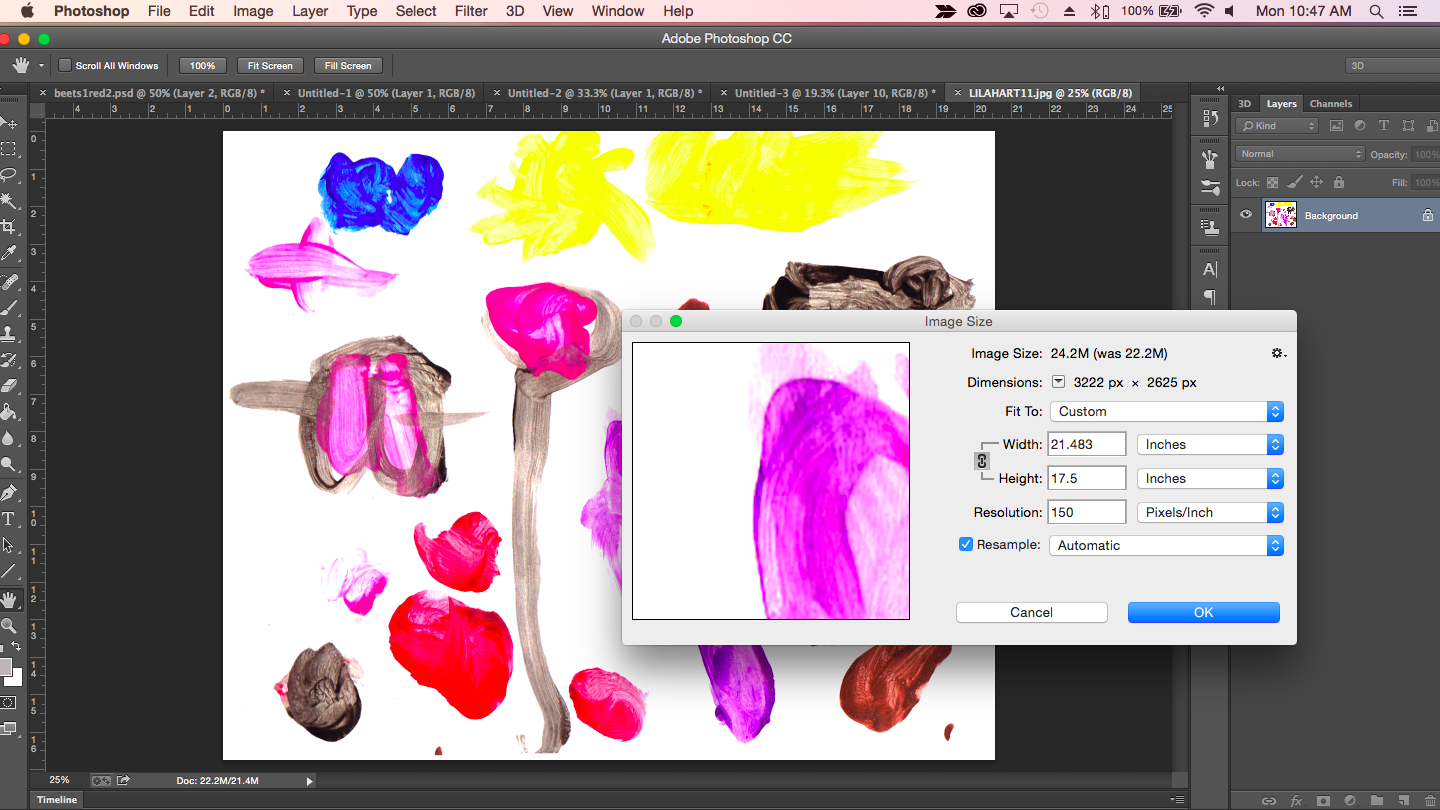Uncheck the Resample checkbox
This screenshot has height=810, width=1440.
(966, 545)
